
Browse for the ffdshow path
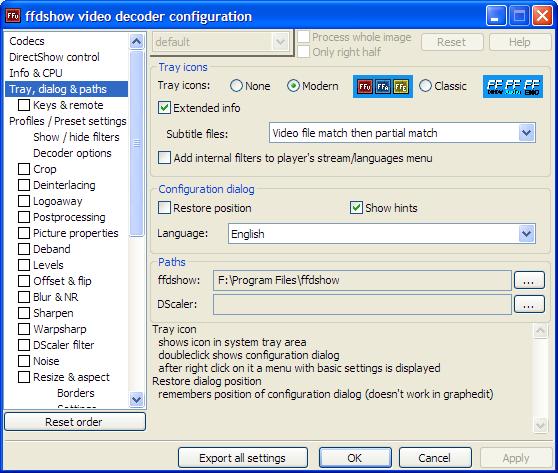[529, 280]
